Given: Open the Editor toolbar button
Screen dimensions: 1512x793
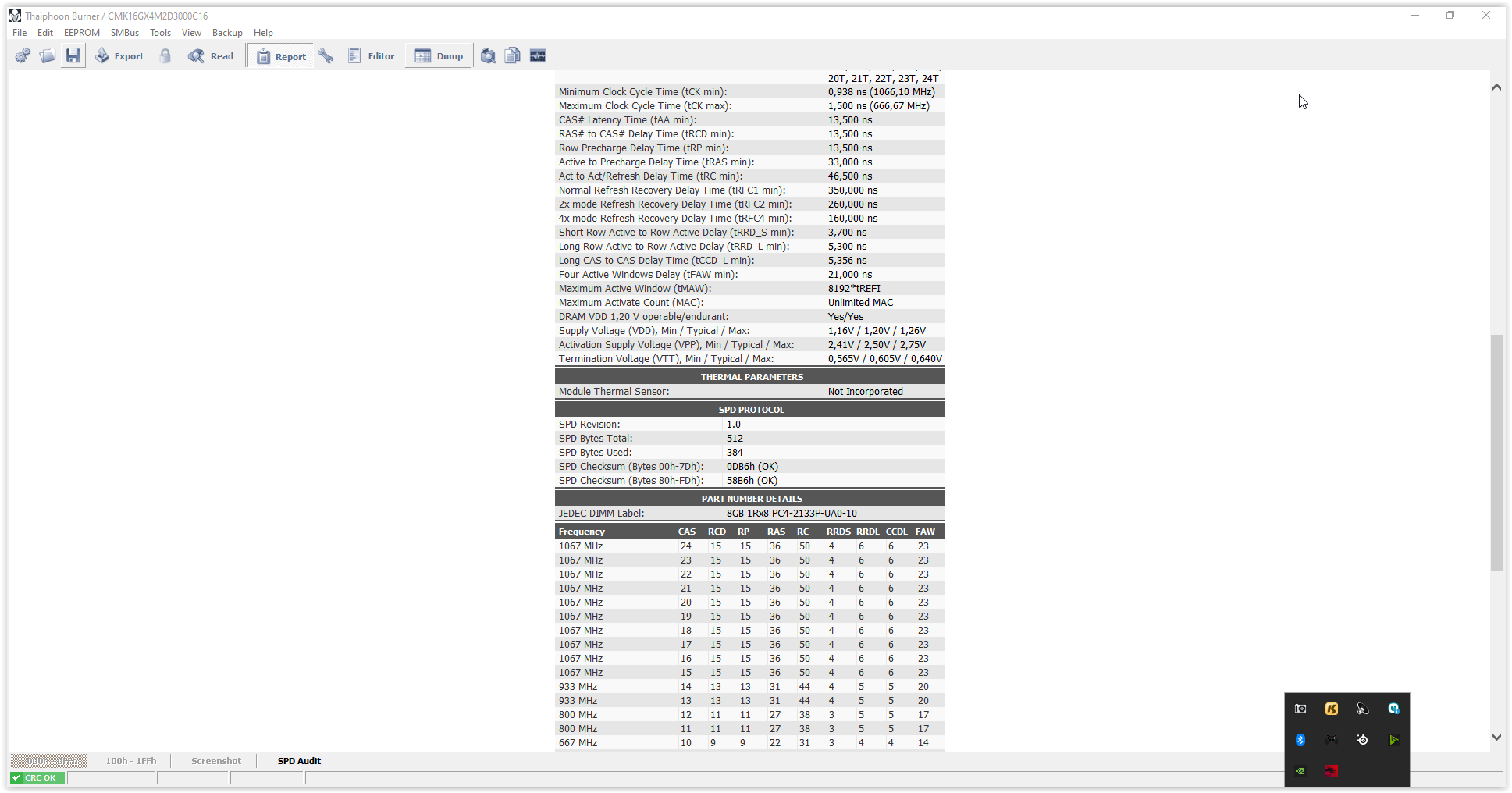Looking at the screenshot, I should tap(372, 56).
